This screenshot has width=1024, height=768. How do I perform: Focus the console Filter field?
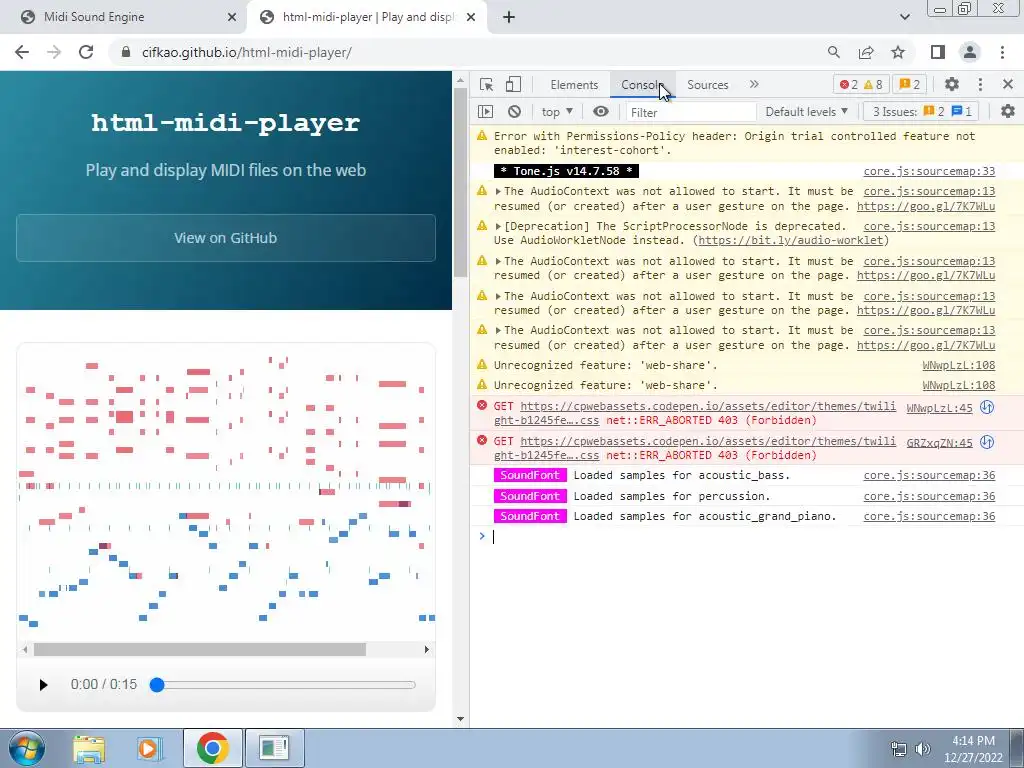point(690,112)
